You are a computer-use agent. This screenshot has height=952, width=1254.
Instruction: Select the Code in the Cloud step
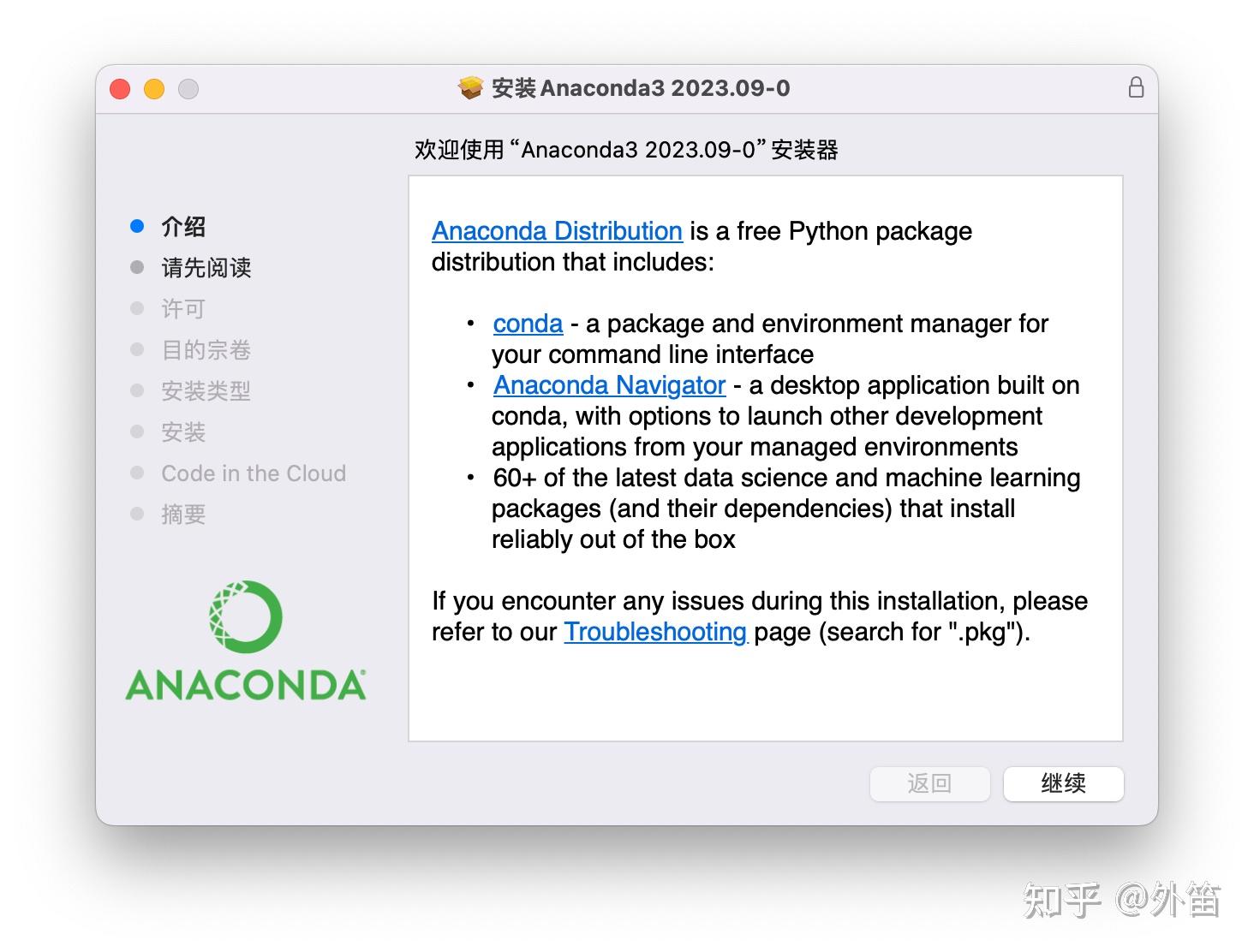254,473
